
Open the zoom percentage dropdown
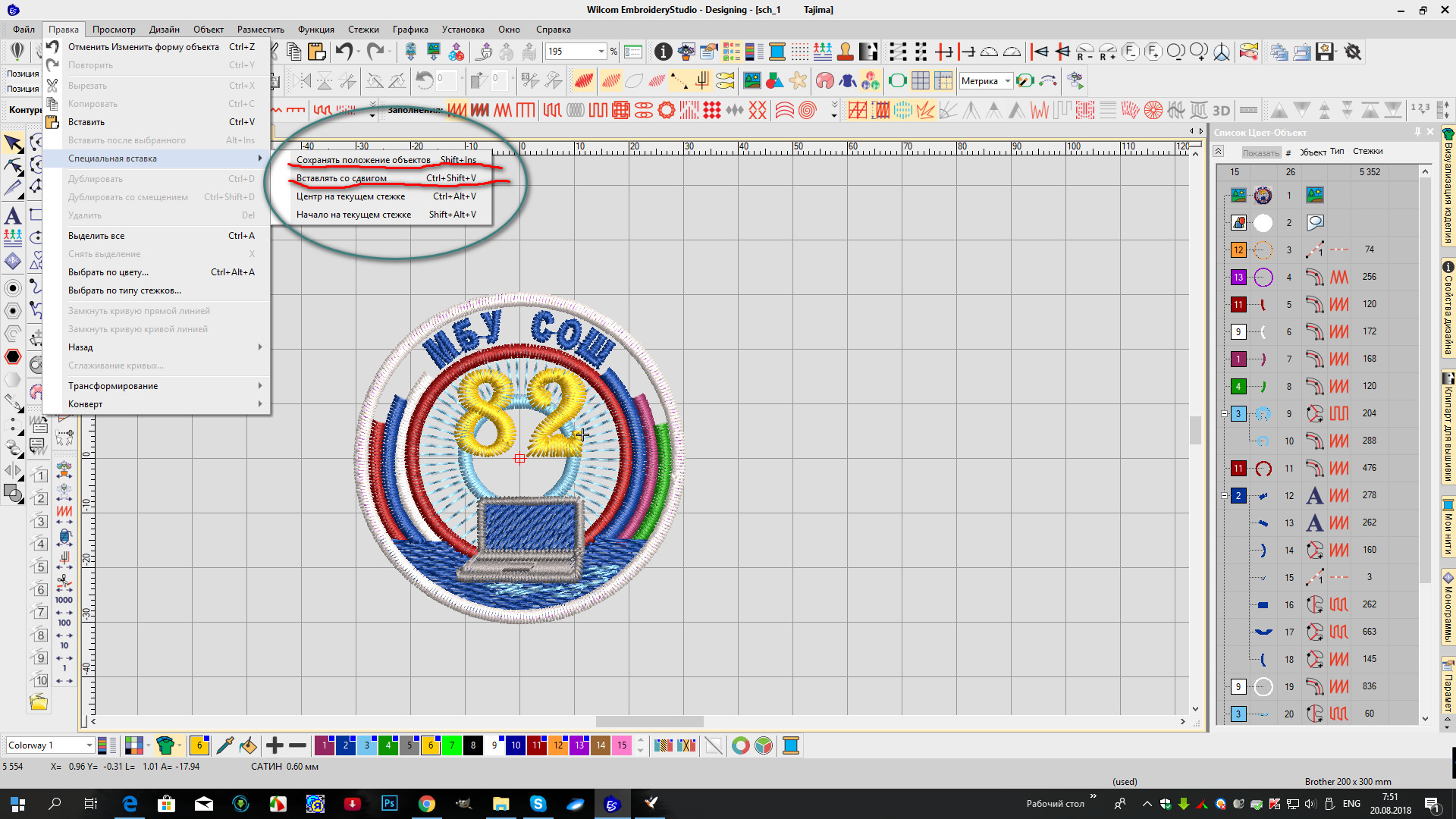click(x=601, y=52)
